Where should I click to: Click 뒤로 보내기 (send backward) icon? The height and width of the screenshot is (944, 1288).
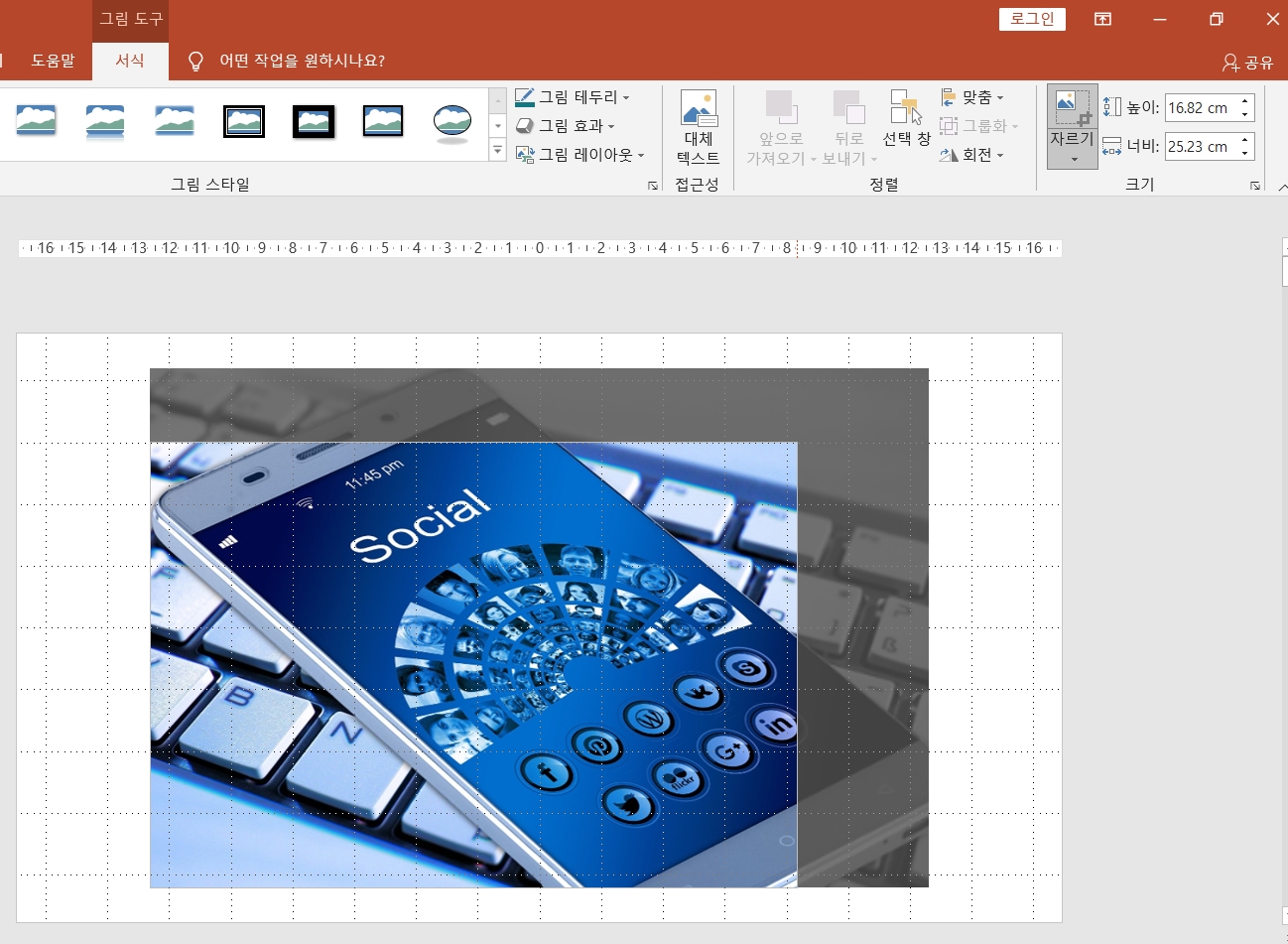[x=848, y=107]
